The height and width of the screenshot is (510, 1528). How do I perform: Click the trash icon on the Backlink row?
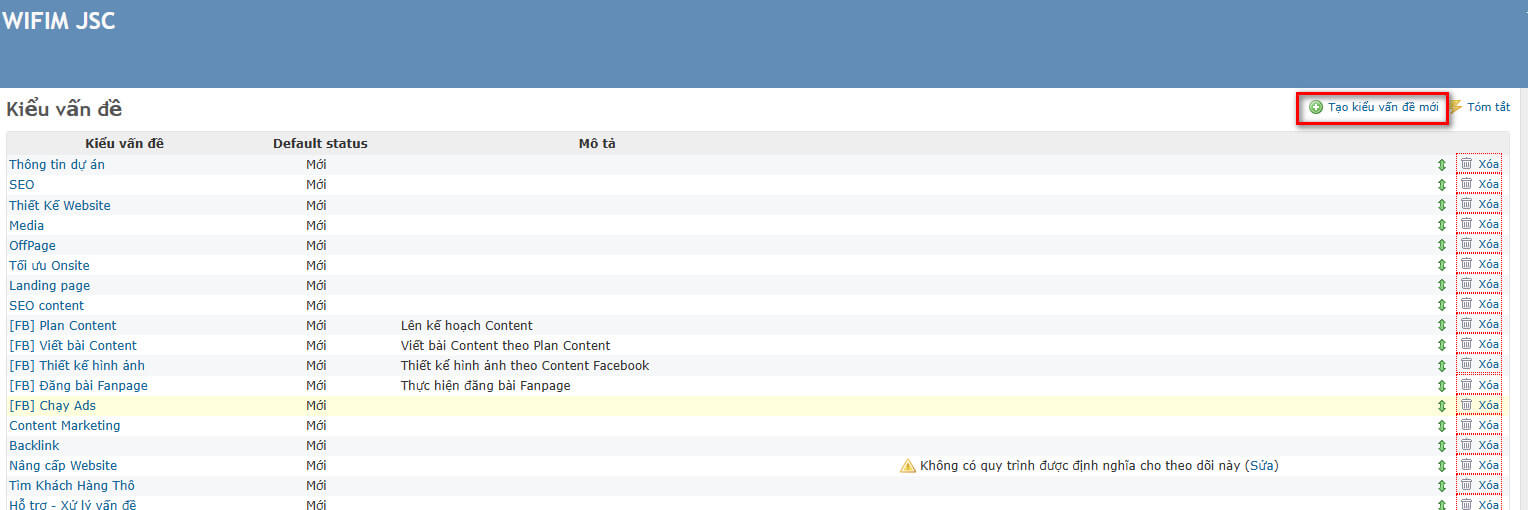pyautogui.click(x=1466, y=444)
